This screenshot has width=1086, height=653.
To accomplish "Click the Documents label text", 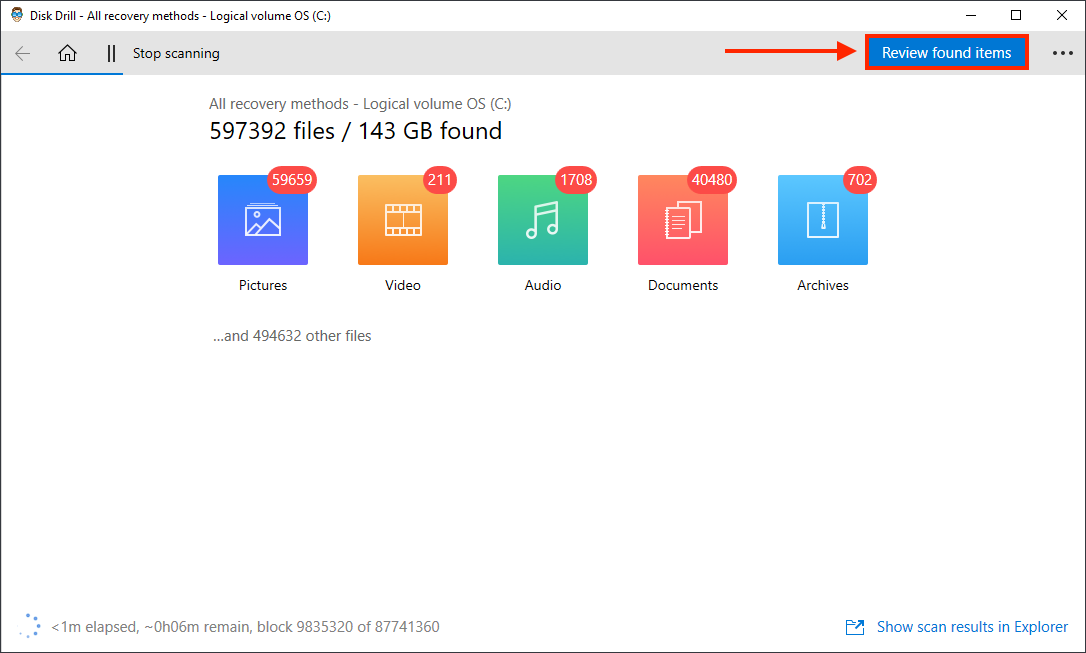I will (683, 285).
